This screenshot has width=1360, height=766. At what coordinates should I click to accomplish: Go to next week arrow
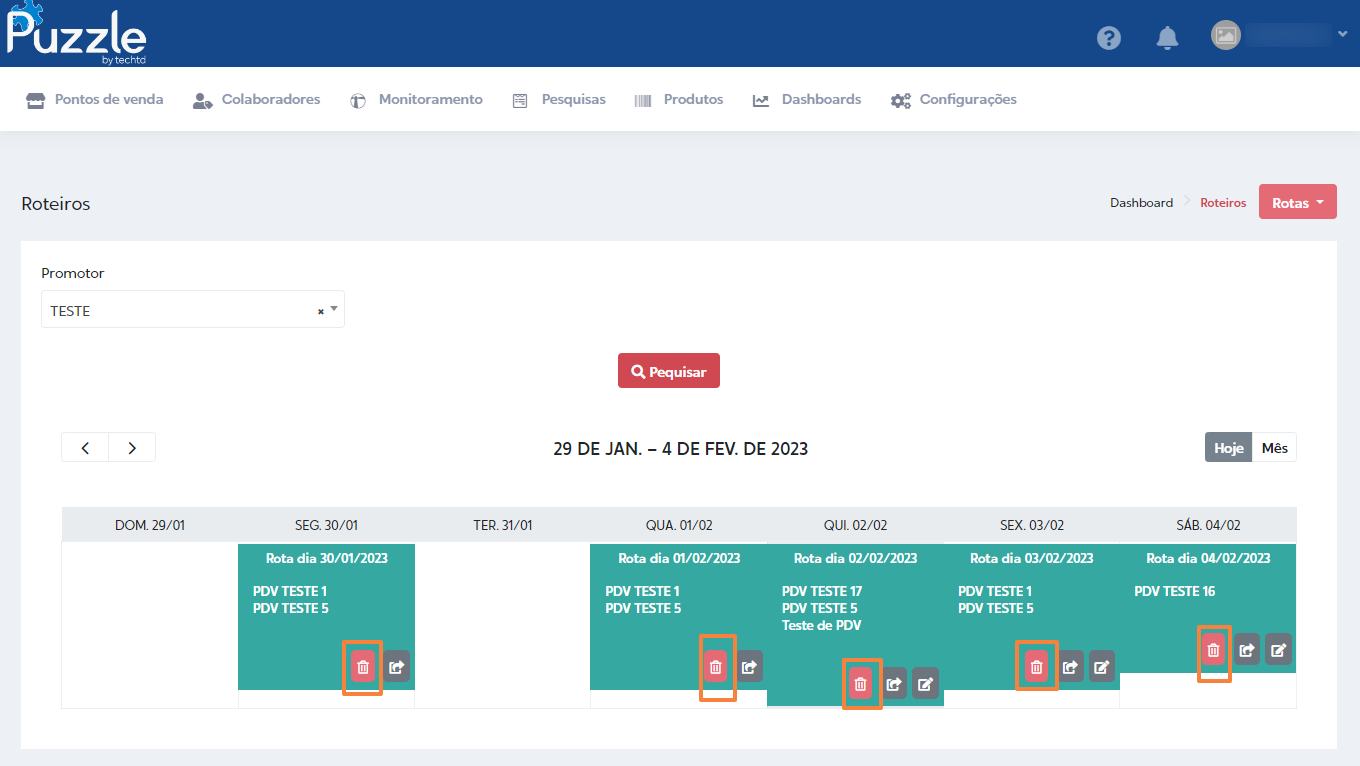point(132,448)
